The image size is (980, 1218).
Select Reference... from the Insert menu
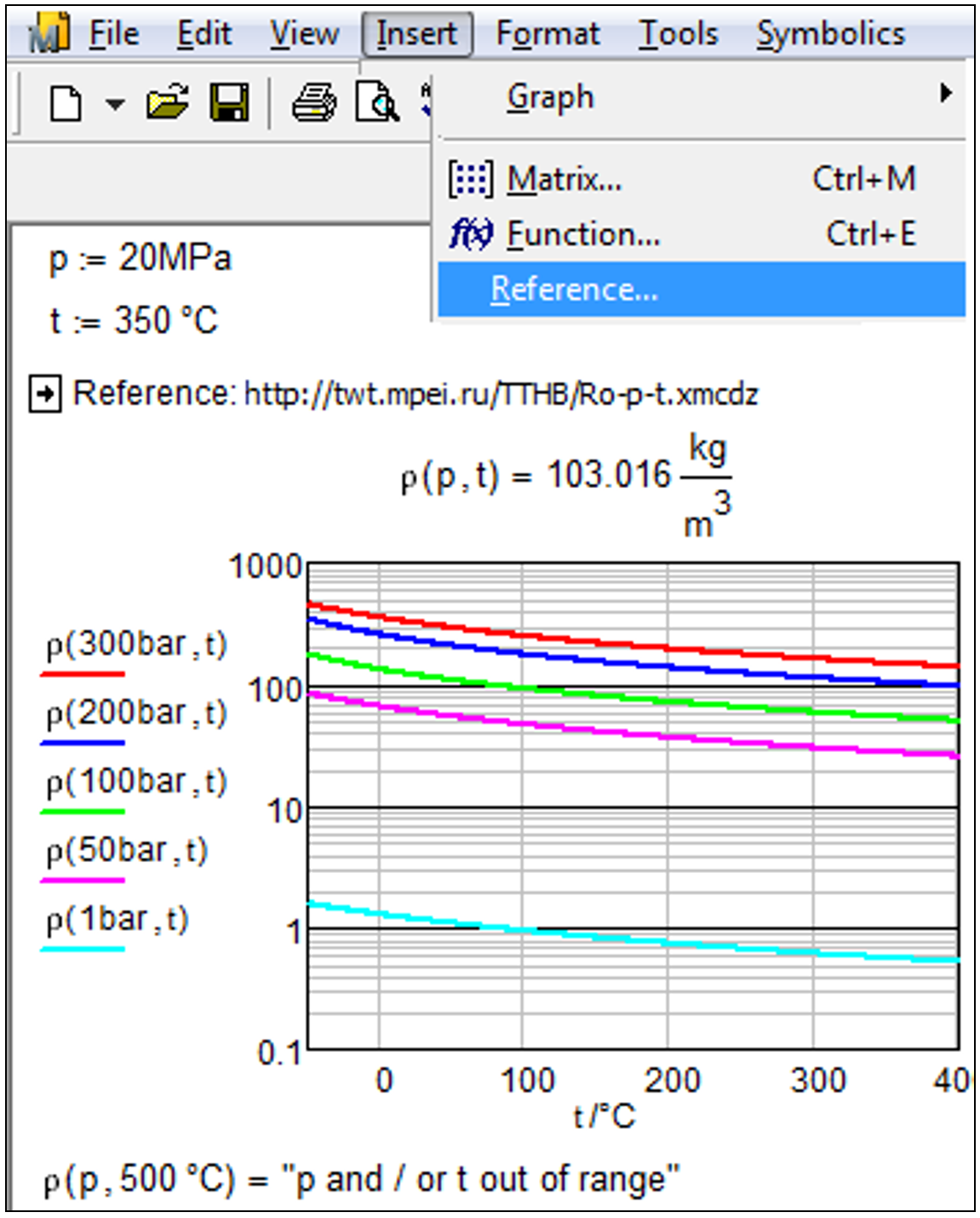coord(572,288)
